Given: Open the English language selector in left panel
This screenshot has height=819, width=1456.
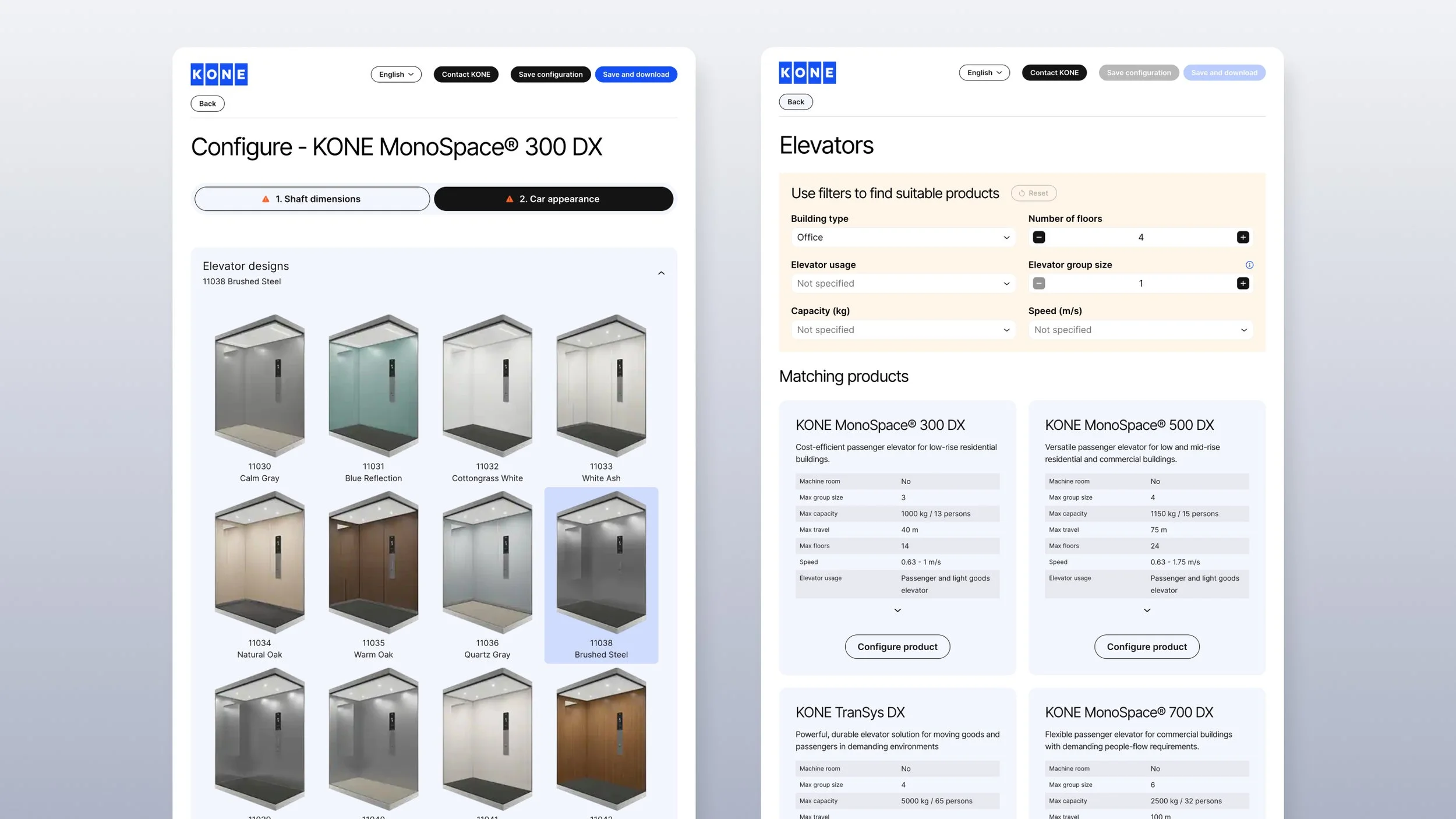Looking at the screenshot, I should (x=396, y=75).
